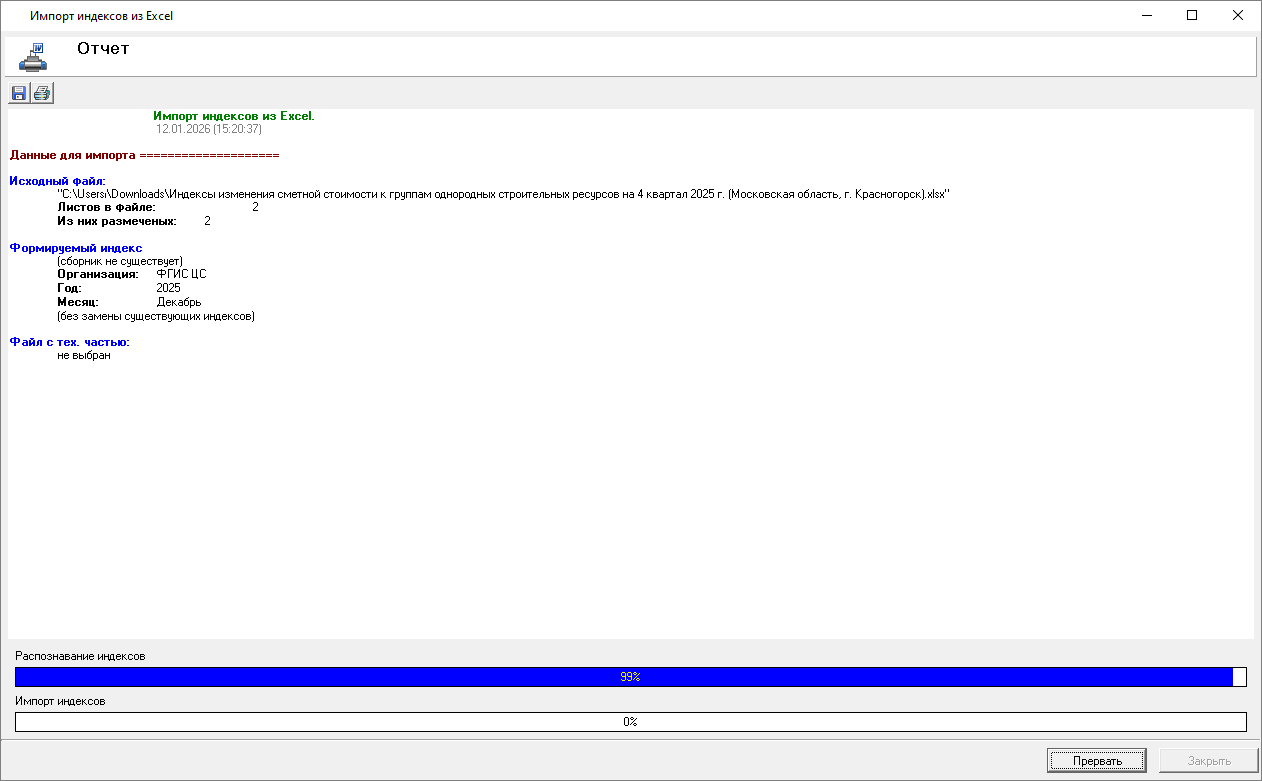Click the Файл с тех. частью heading

coord(70,343)
